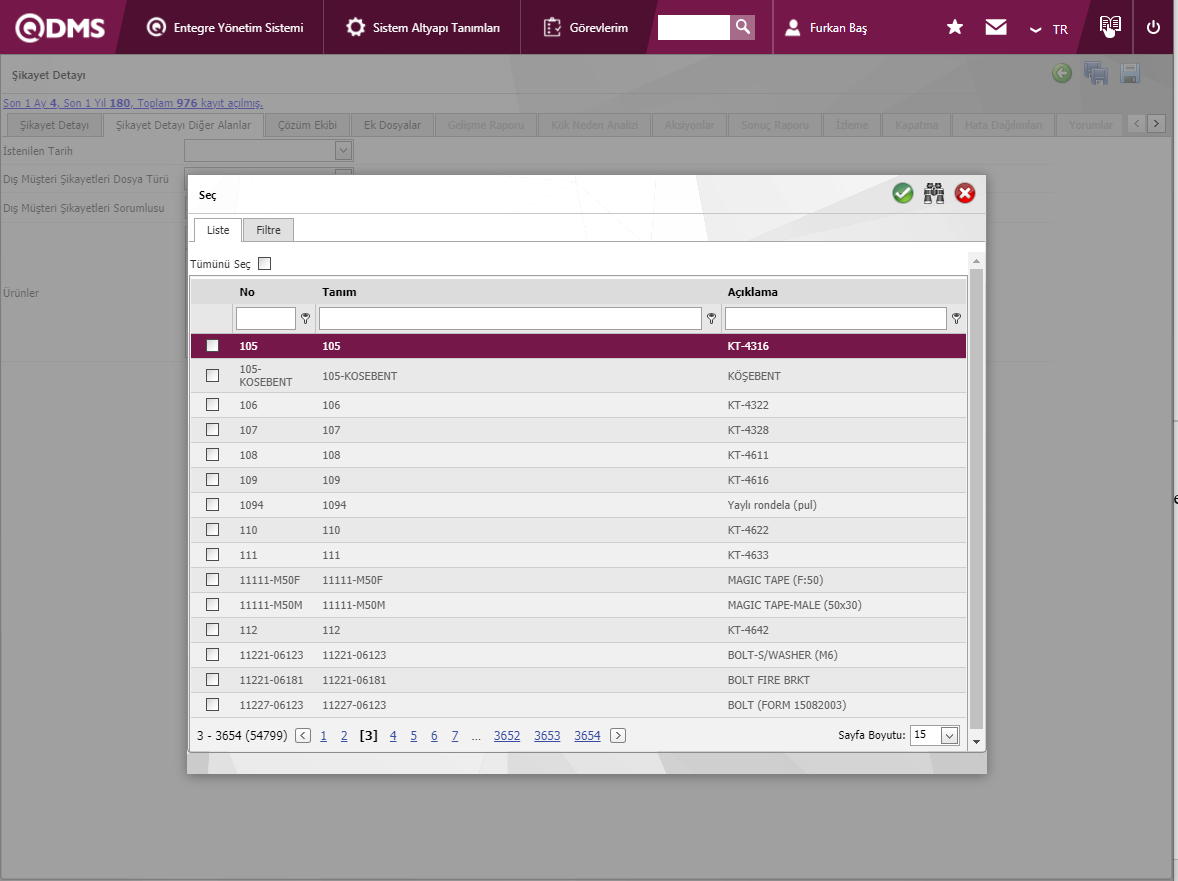Confirm selection with the green checkmark icon
The image size is (1178, 881).
coord(903,194)
